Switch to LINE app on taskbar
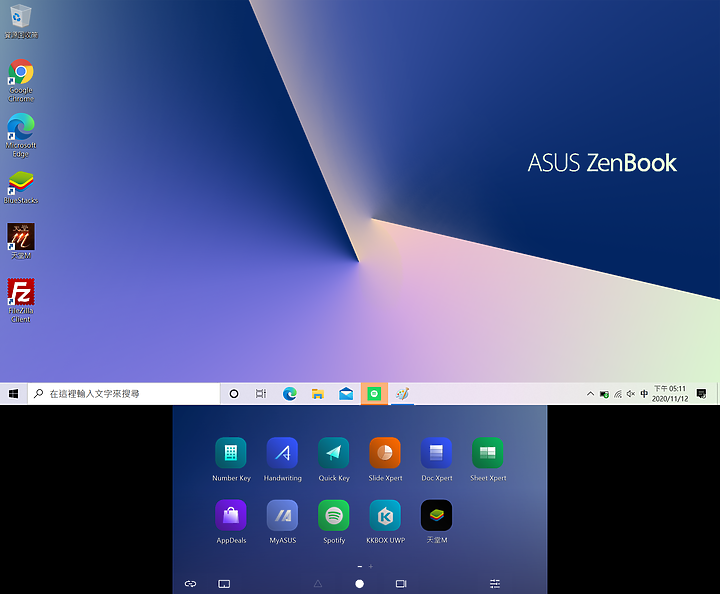Viewport: 720px width, 594px height. pyautogui.click(x=374, y=394)
